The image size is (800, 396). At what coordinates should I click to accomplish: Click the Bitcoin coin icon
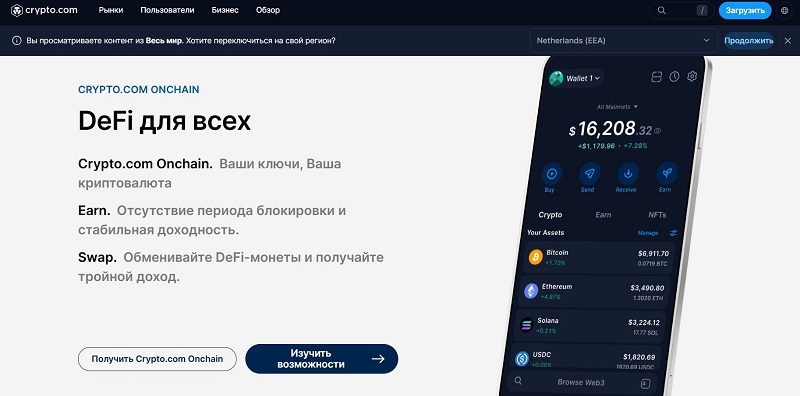536,257
